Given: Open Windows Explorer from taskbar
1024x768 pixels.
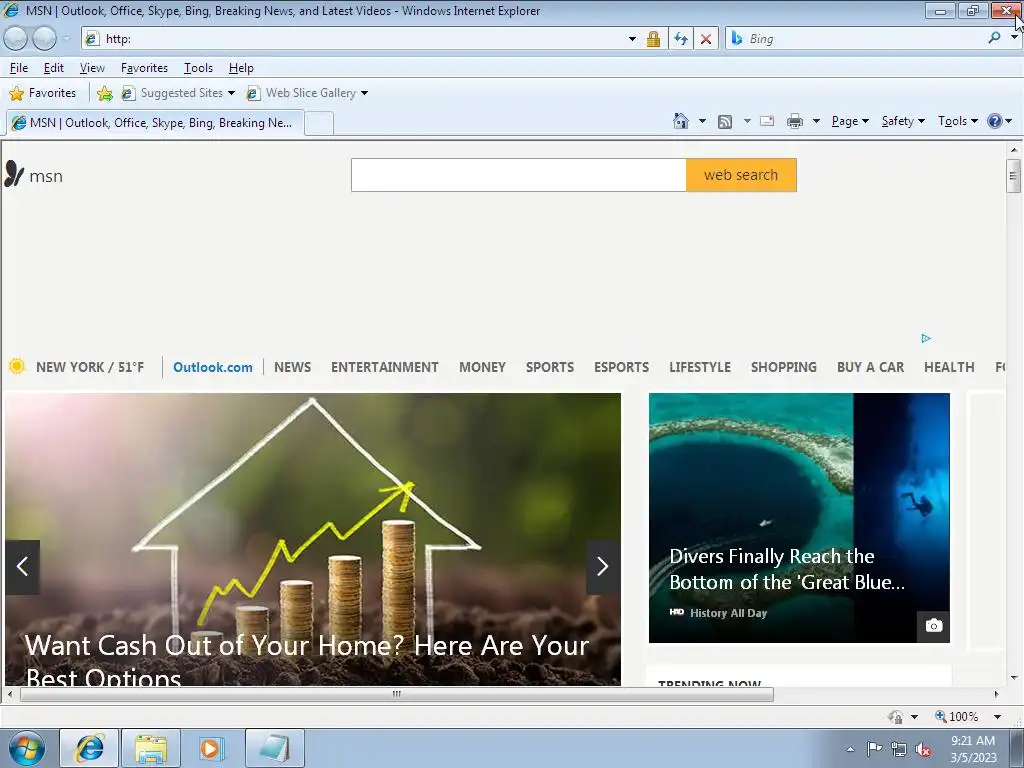Looking at the screenshot, I should [151, 748].
